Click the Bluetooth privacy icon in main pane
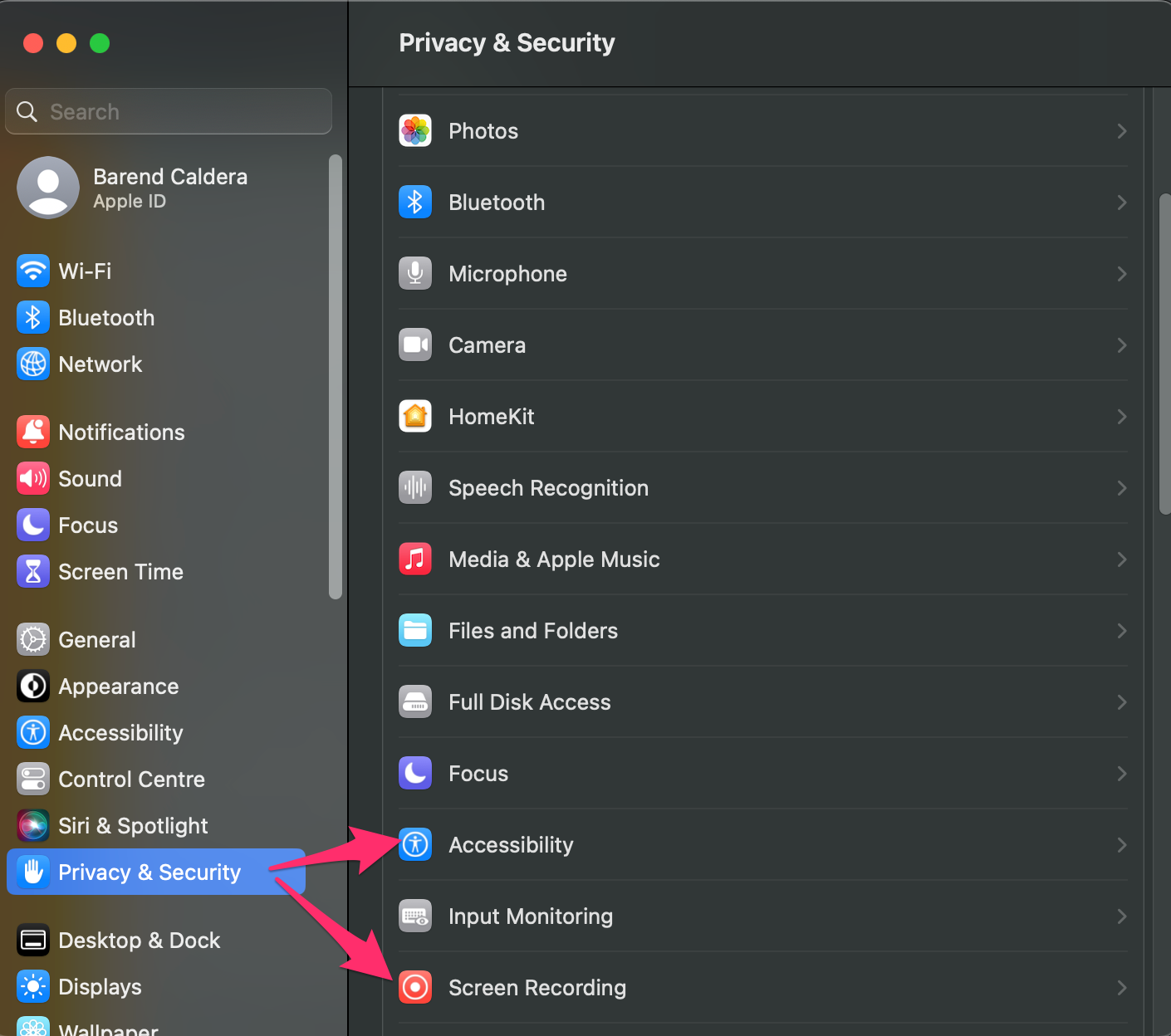The width and height of the screenshot is (1171, 1036). 415,203
